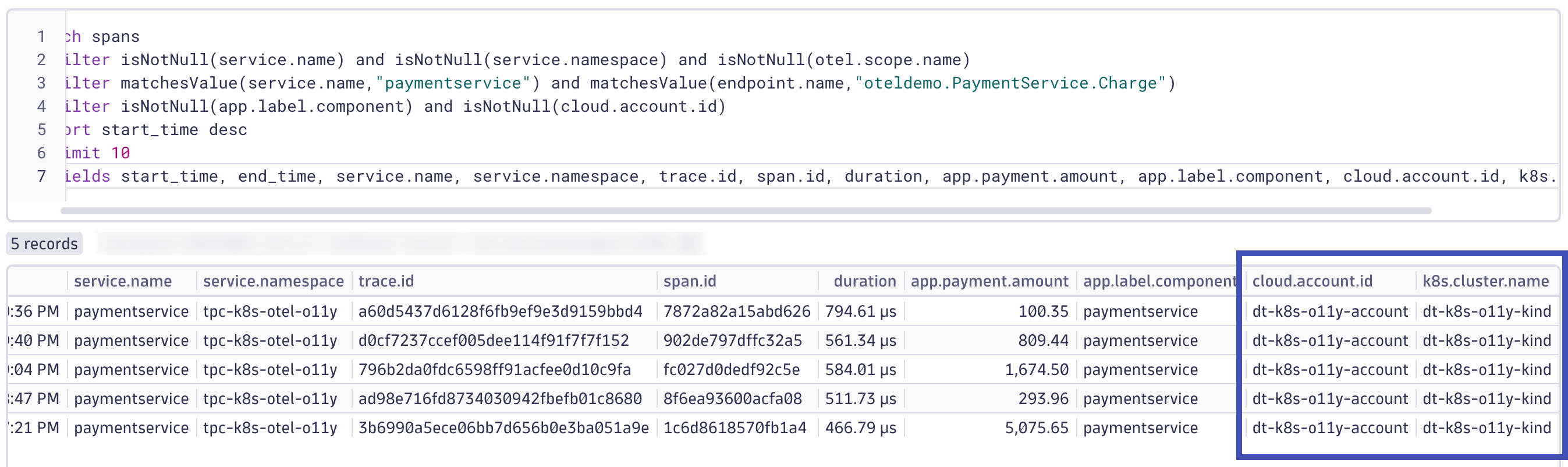Click query line 6 limit 10
The image size is (1568, 467).
pyautogui.click(x=97, y=153)
